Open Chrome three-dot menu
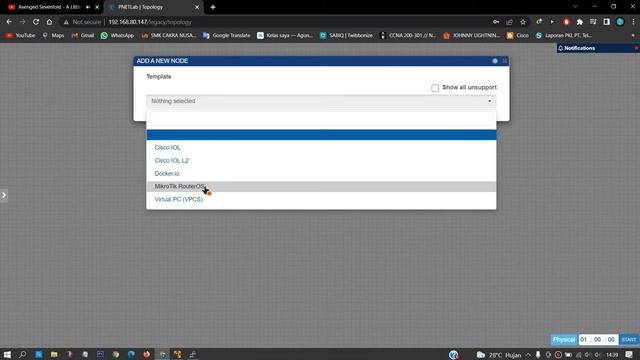Screen dimensions: 640x360 point(633,22)
